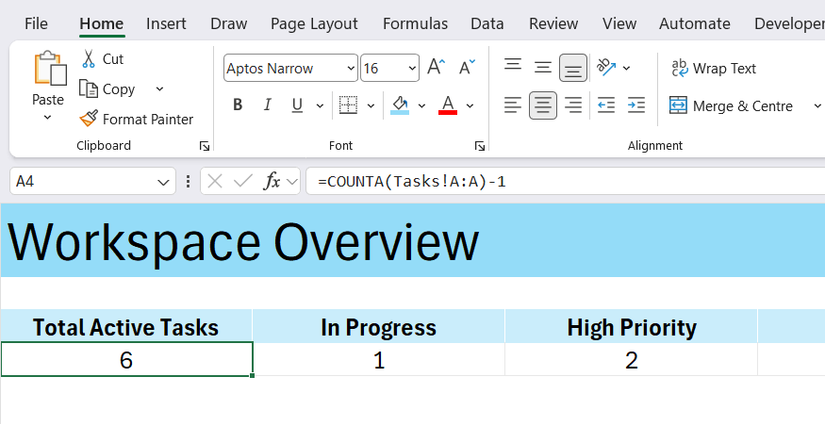Click inside the formula bar text

(411, 181)
